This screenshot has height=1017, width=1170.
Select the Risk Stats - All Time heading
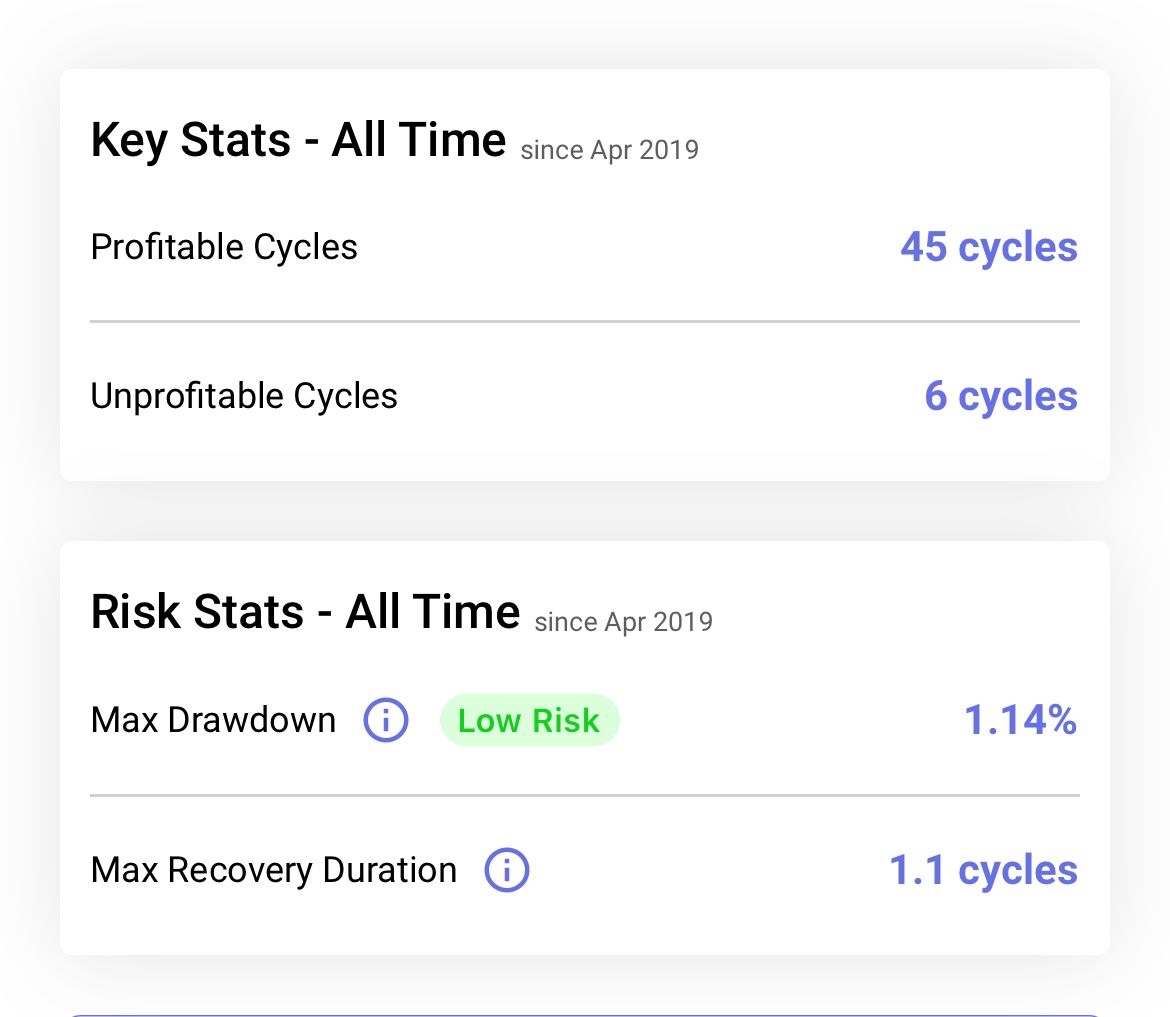(x=305, y=612)
